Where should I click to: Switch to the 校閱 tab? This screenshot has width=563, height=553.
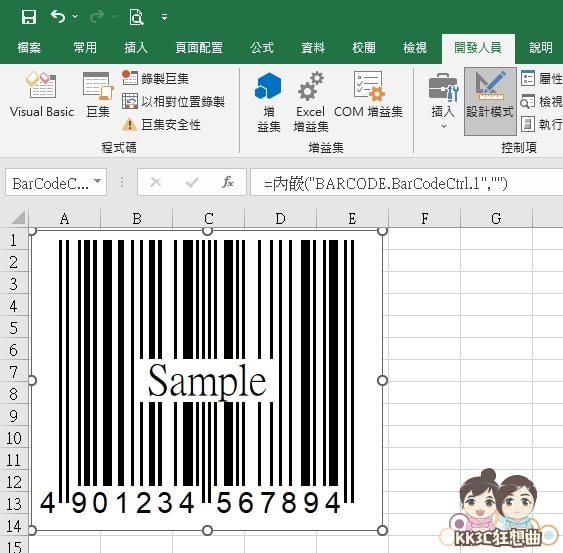(364, 47)
